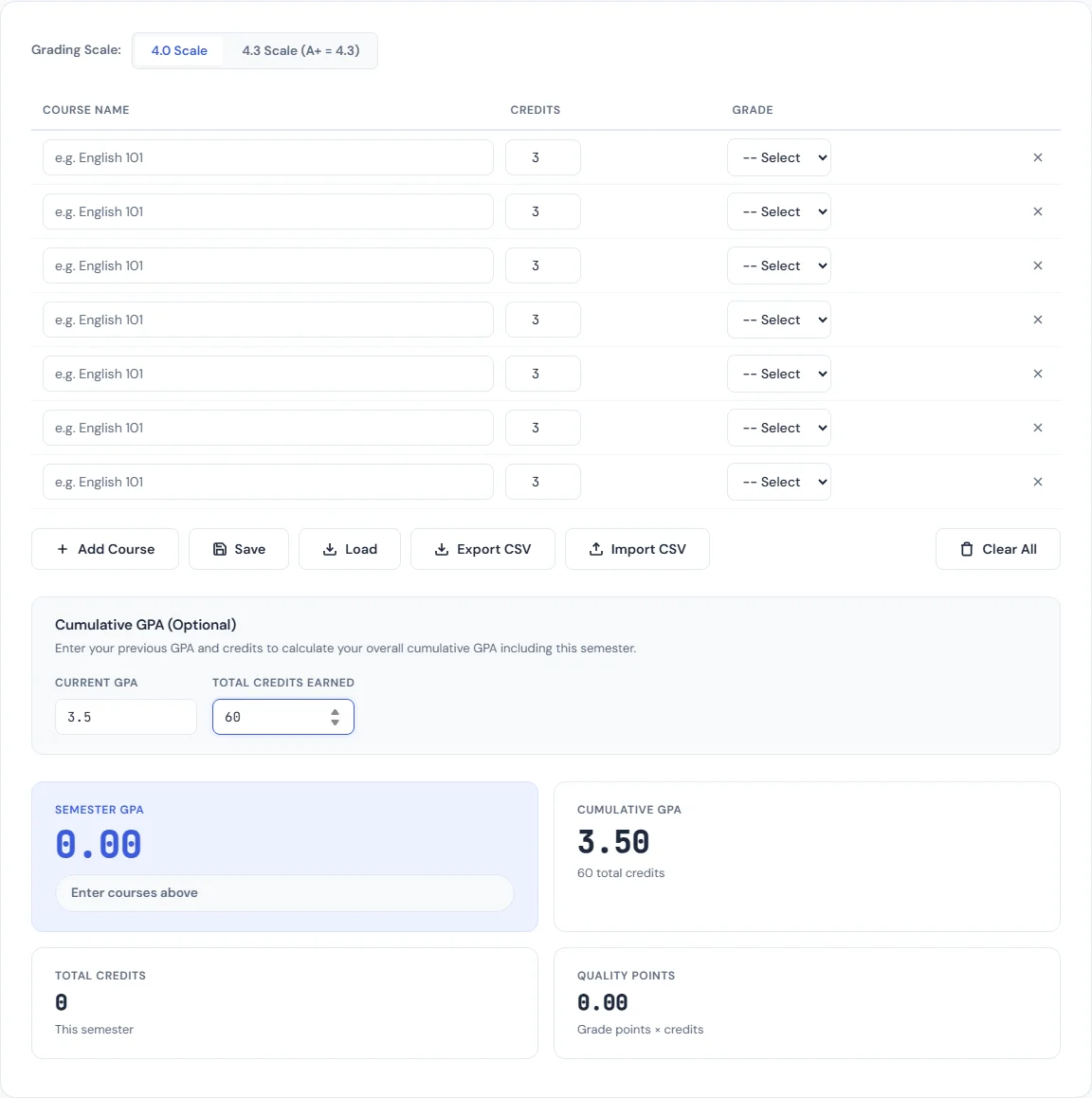The width and height of the screenshot is (1092, 1098).
Task: Open the Select grade dropdown on the fourth row
Action: point(778,320)
